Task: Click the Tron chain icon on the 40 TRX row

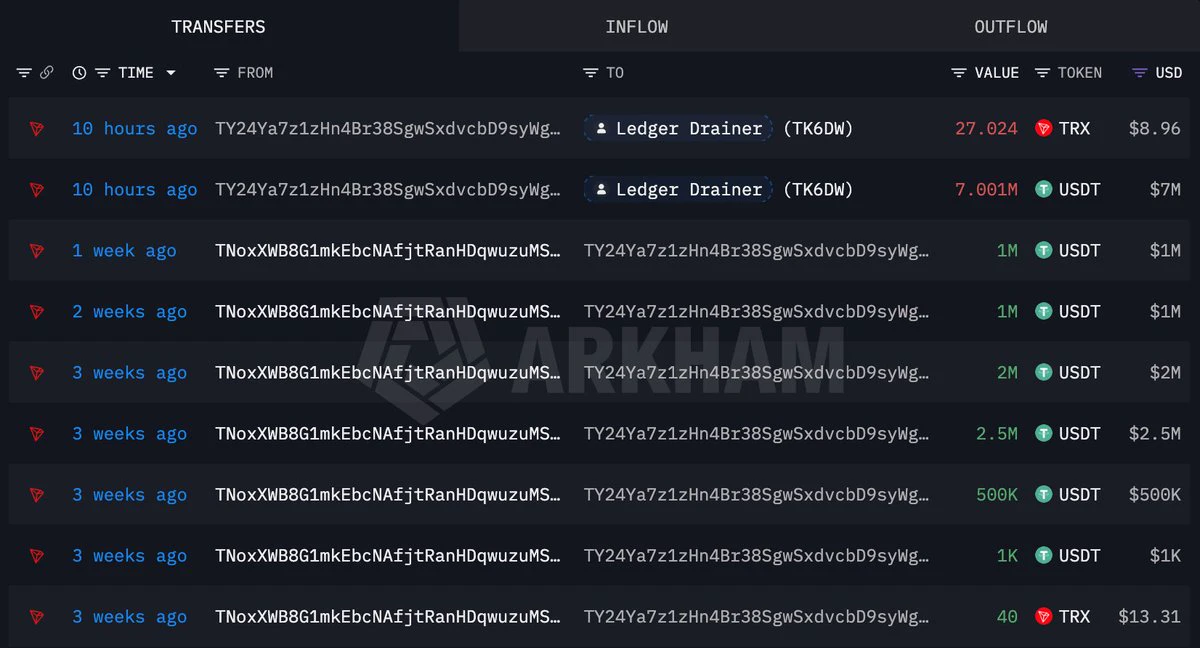Action: point(37,617)
